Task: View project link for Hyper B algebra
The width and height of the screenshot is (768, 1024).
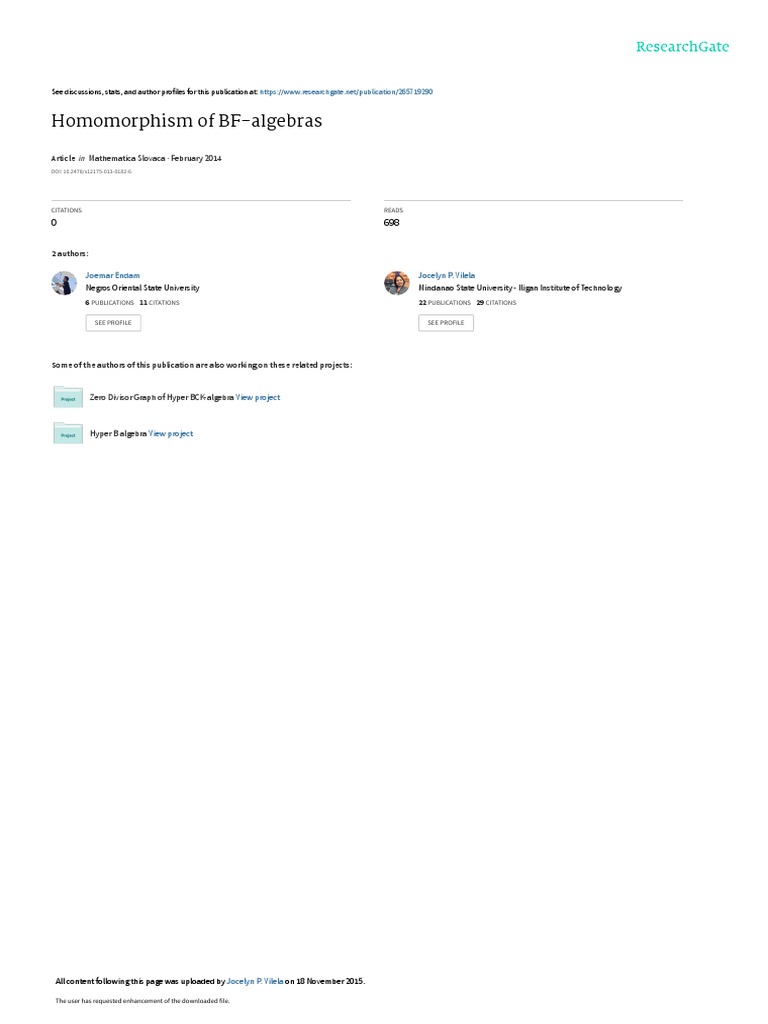Action: (170, 434)
